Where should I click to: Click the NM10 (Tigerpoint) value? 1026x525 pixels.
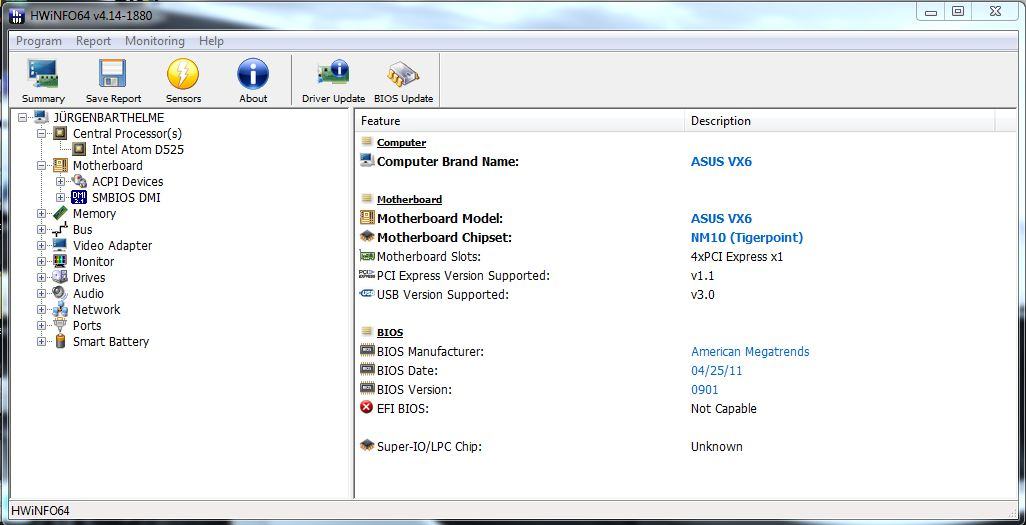747,238
